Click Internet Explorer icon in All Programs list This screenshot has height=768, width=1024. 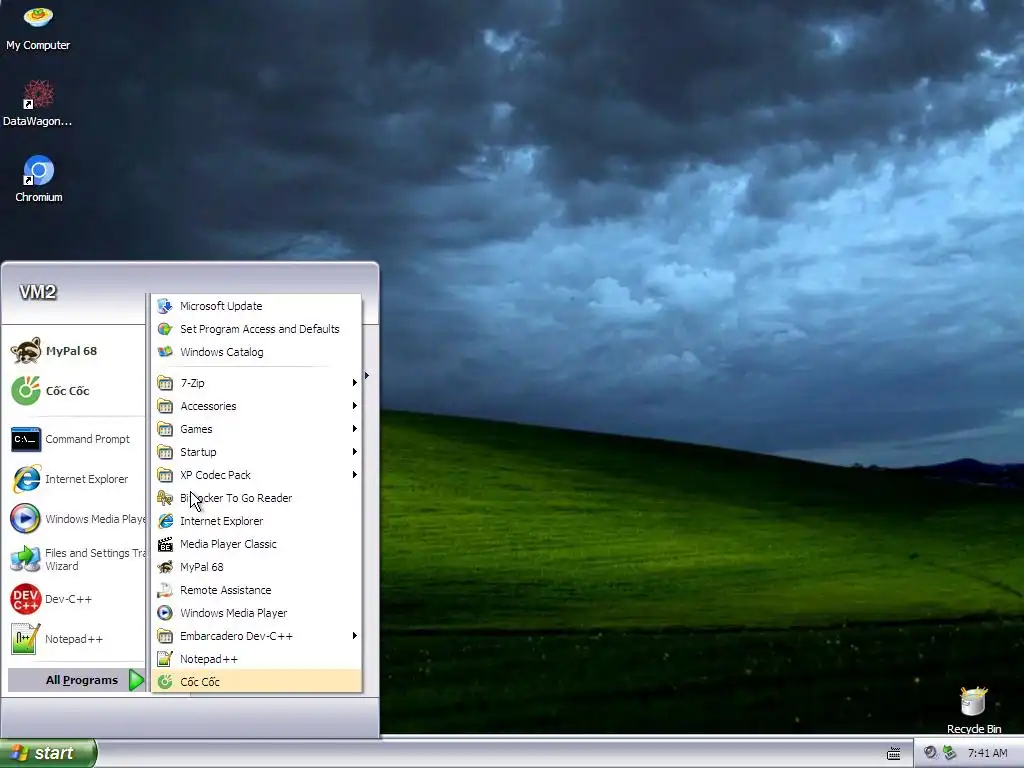point(165,520)
